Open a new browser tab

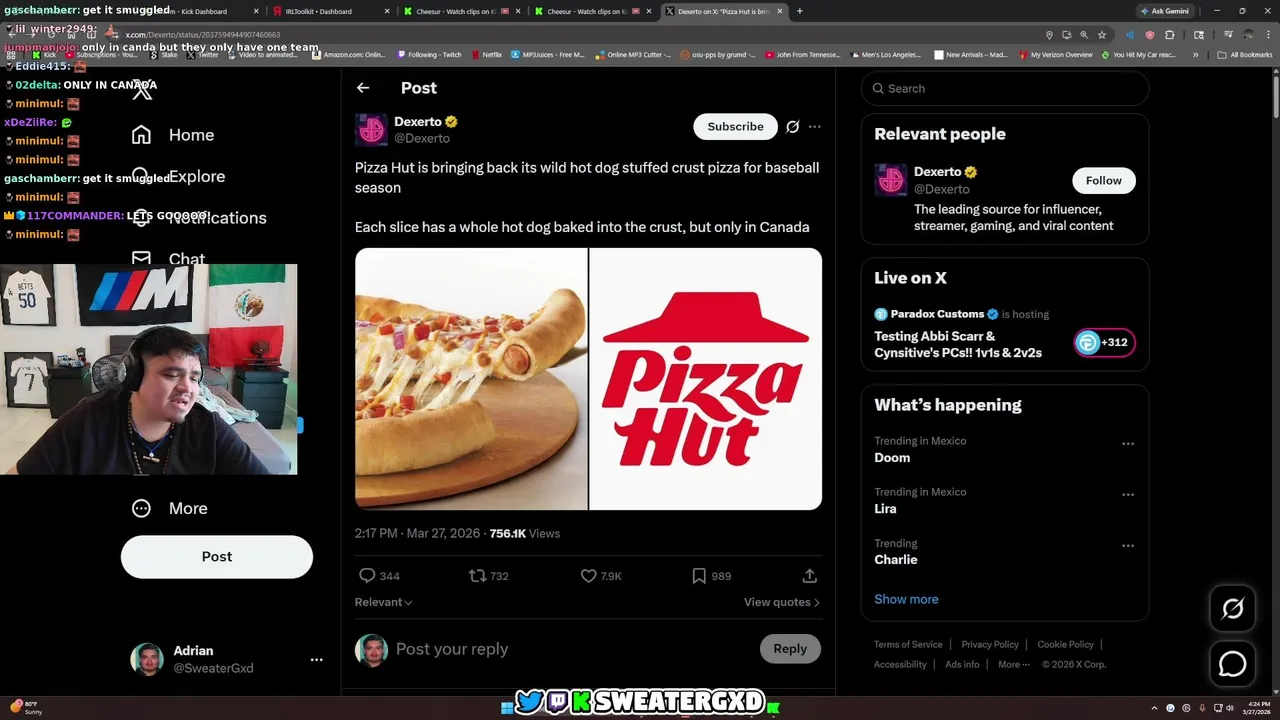pos(799,11)
